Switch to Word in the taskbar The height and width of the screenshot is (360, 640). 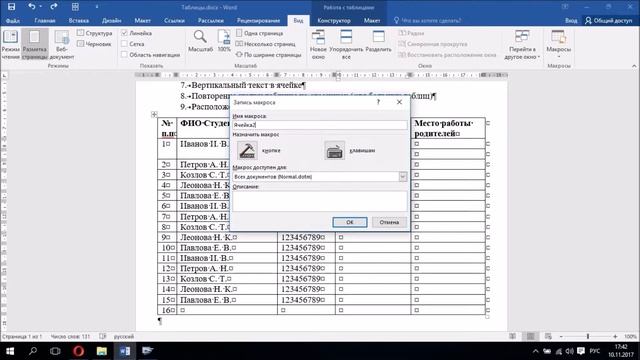[x=125, y=351]
